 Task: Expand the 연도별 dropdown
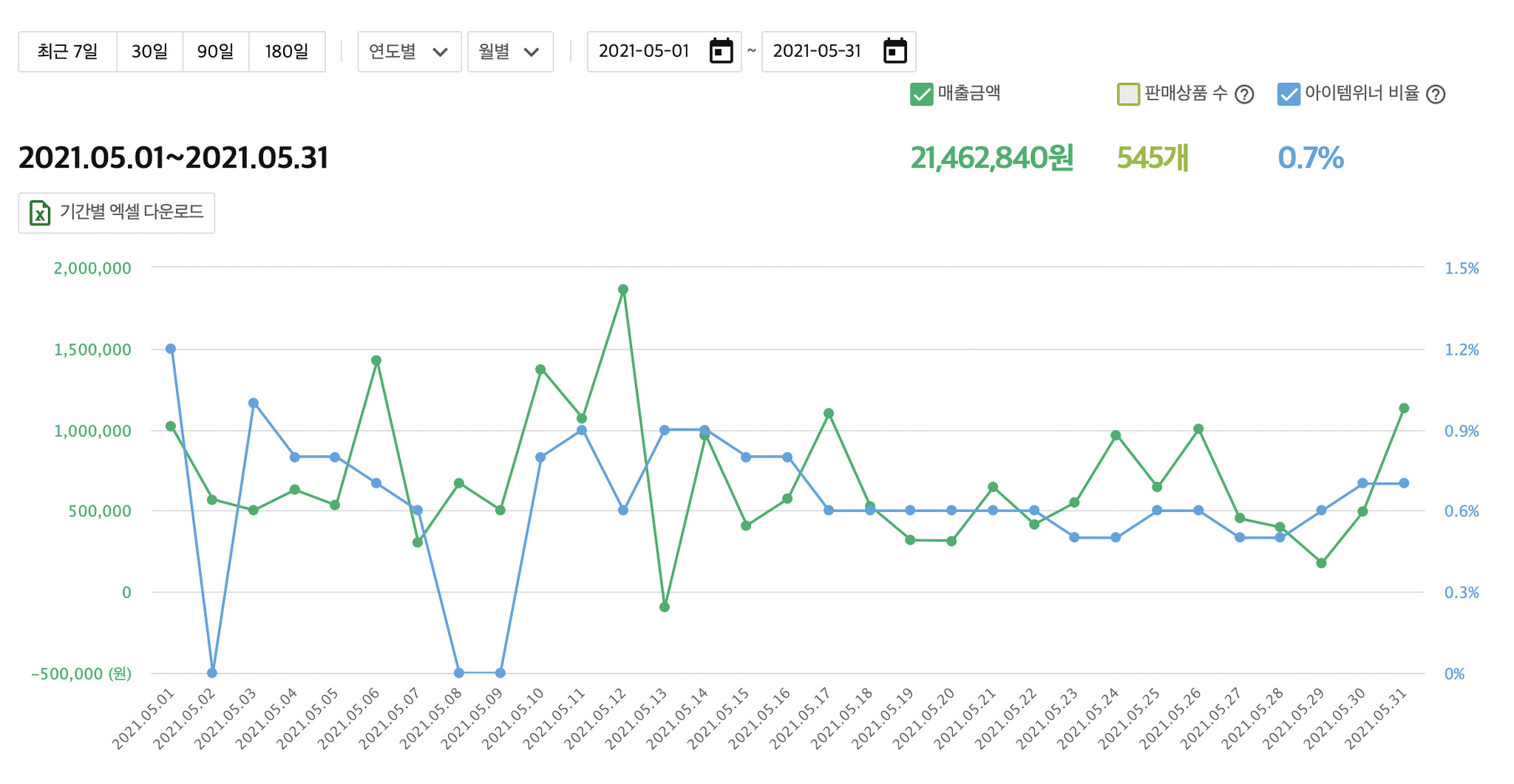point(409,52)
